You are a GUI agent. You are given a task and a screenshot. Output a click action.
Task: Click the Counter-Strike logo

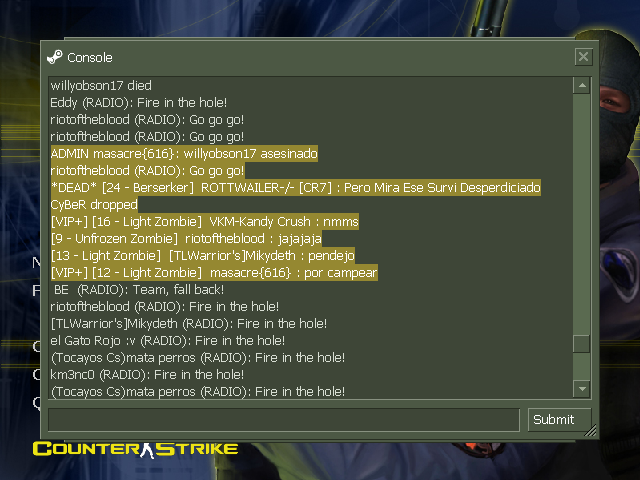click(x=135, y=449)
